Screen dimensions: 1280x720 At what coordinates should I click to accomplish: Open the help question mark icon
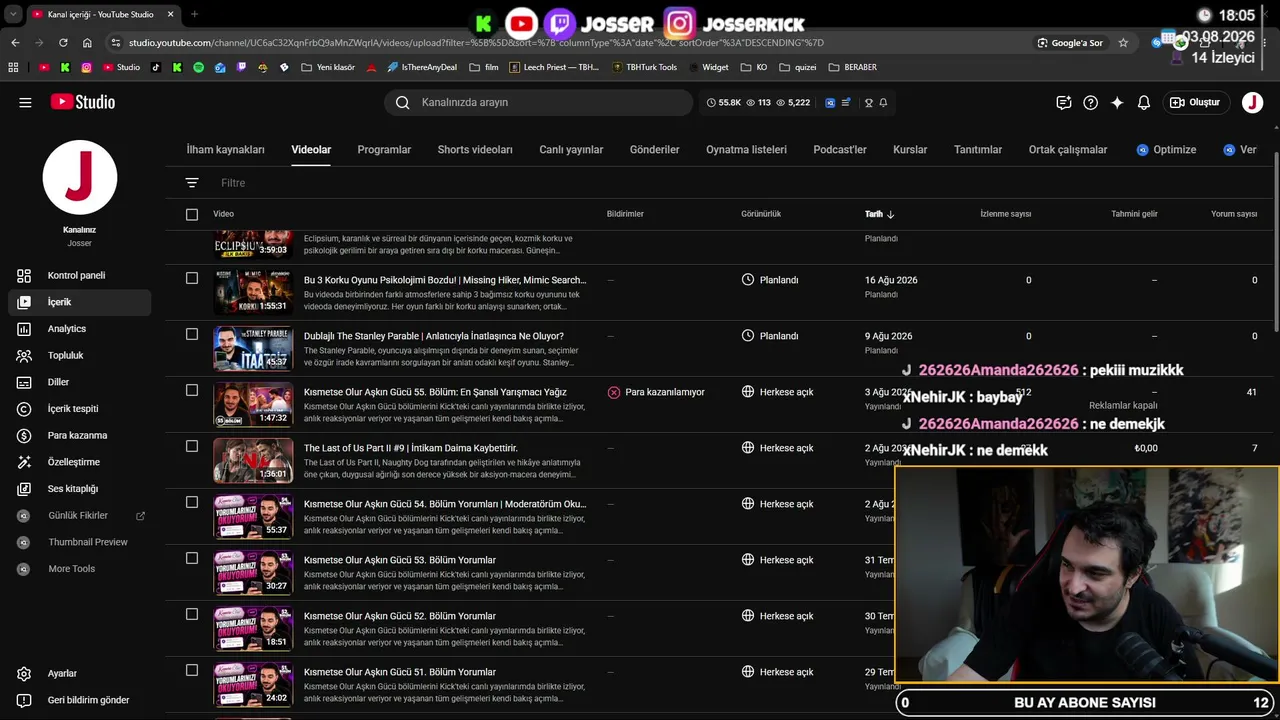click(1091, 102)
